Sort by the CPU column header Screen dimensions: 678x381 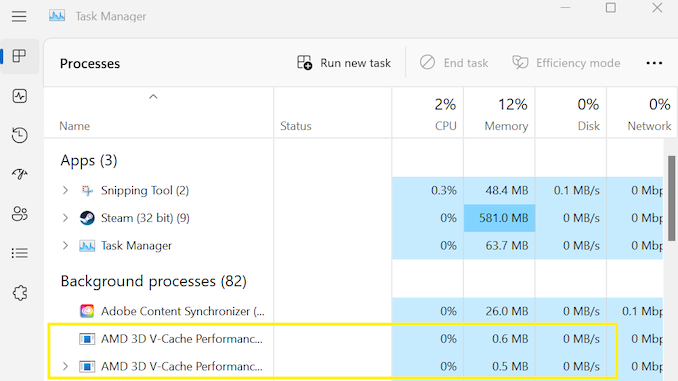coord(428,113)
